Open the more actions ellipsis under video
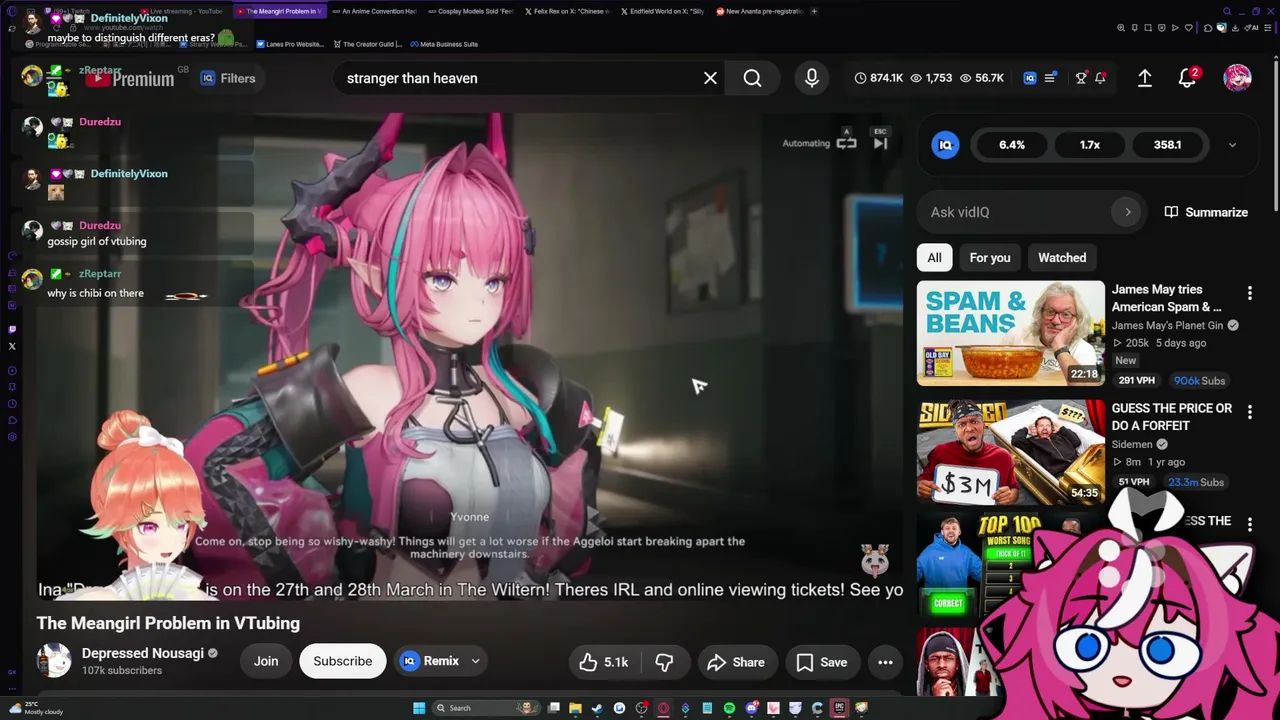Viewport: 1280px width, 720px height. (x=885, y=662)
